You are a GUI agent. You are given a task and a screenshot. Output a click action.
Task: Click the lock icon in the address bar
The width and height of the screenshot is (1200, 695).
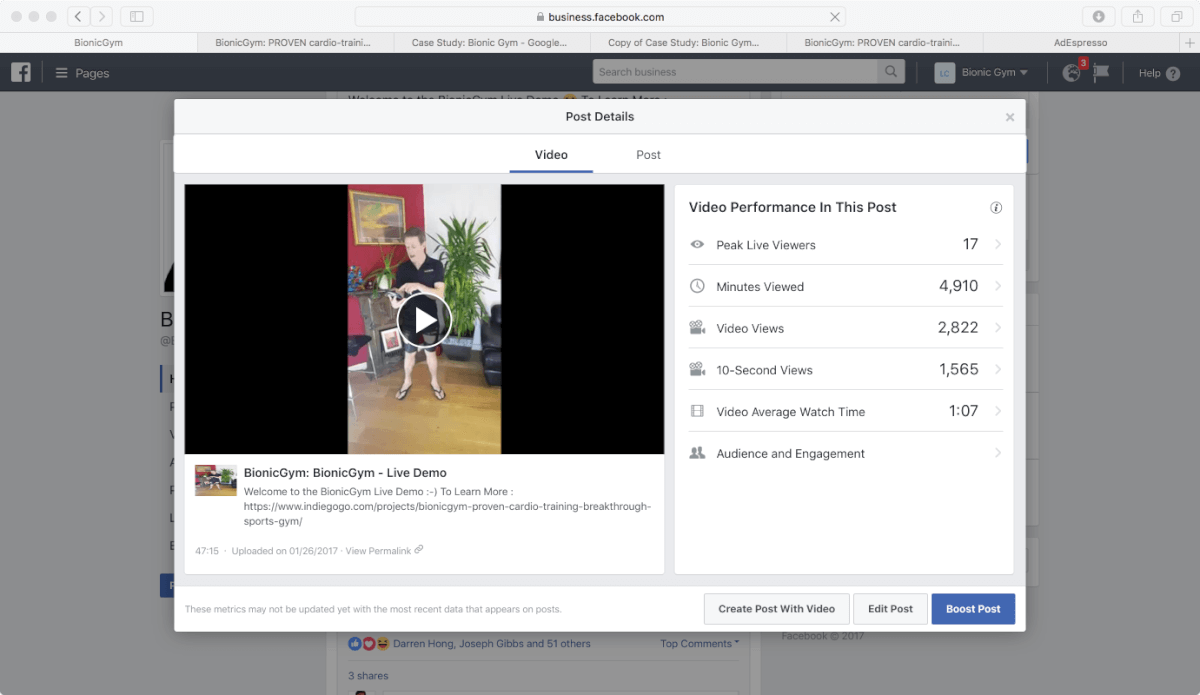coord(540,17)
